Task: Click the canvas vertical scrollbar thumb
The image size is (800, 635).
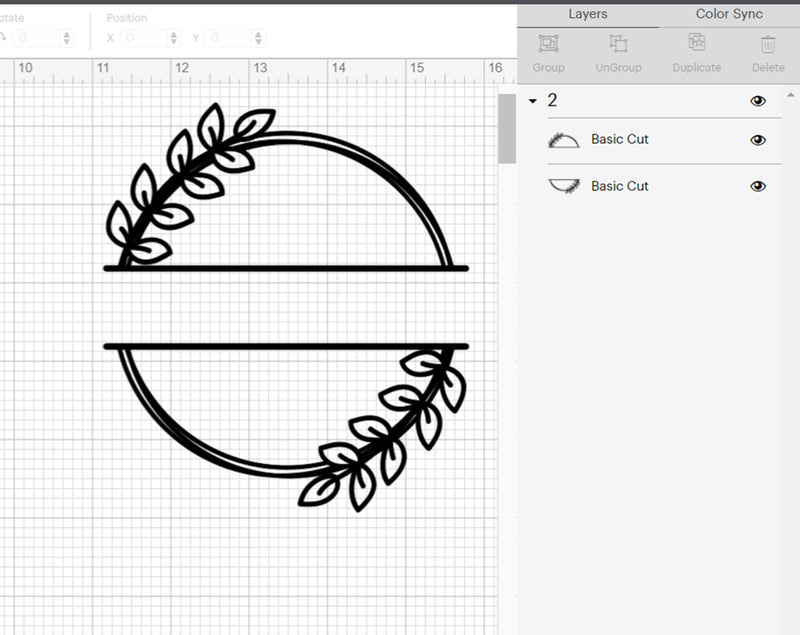Action: pos(507,129)
